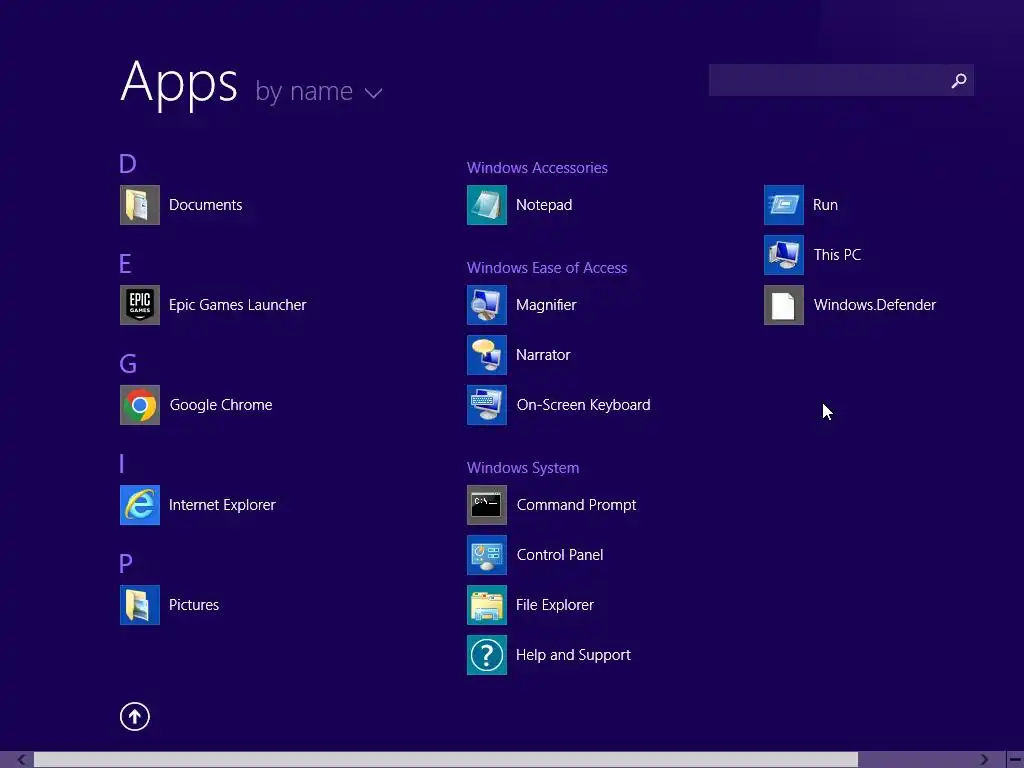Click the scrollbar right arrow
1024x768 pixels.
tap(984, 760)
